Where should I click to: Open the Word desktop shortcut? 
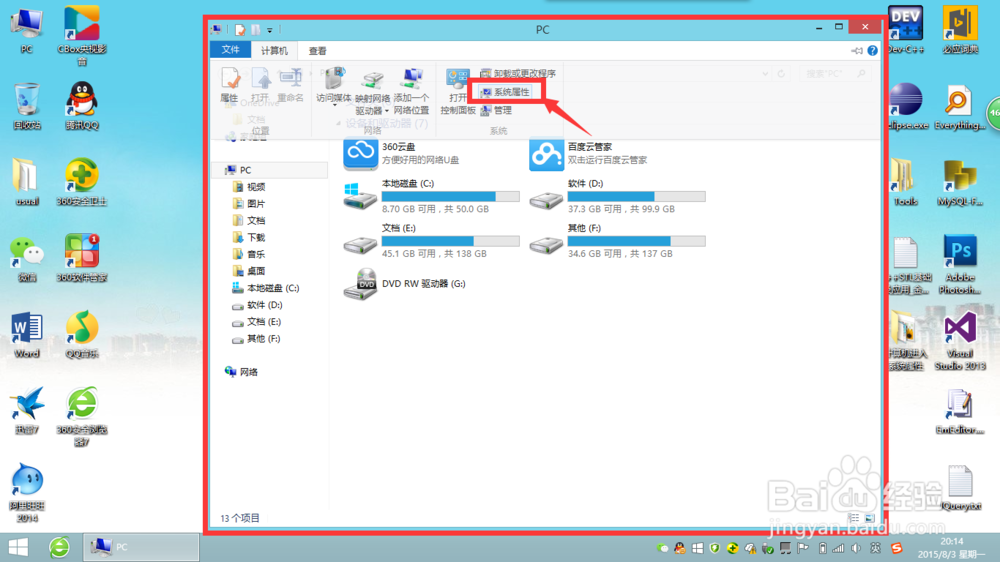pos(27,334)
